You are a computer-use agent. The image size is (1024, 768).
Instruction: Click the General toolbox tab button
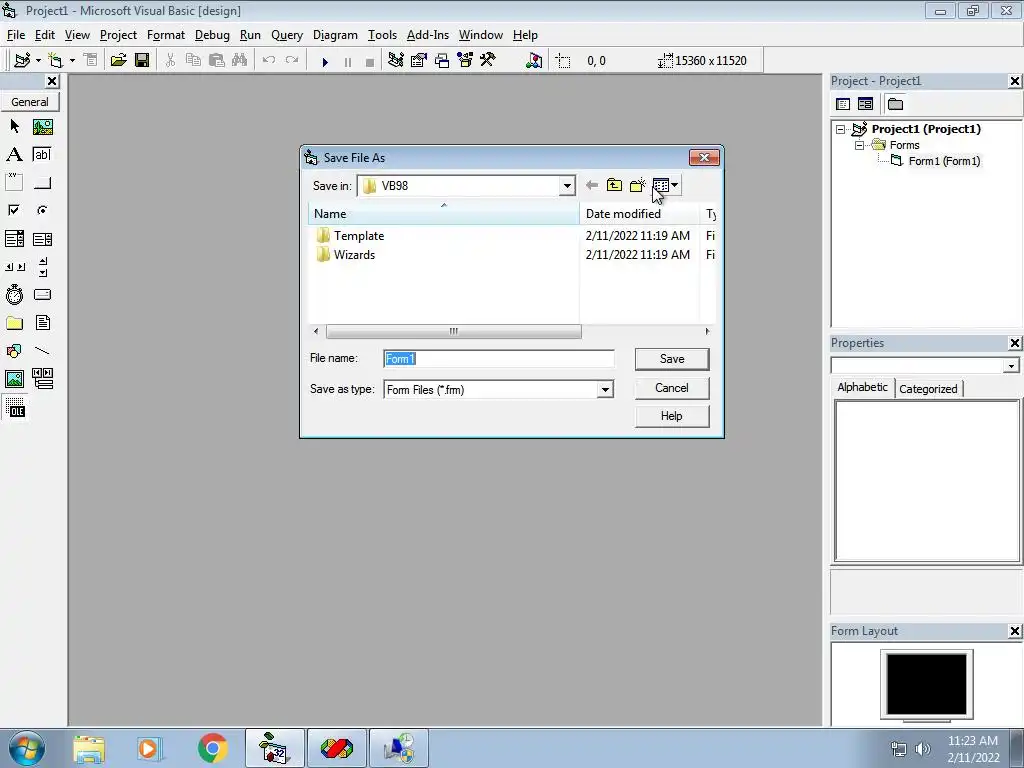pyautogui.click(x=30, y=102)
